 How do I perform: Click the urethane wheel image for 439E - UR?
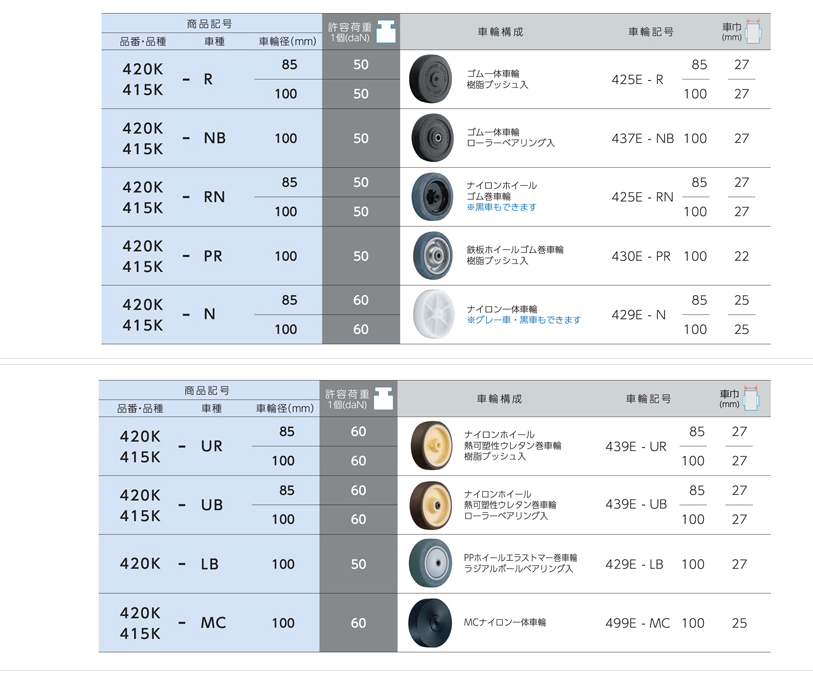point(431,446)
